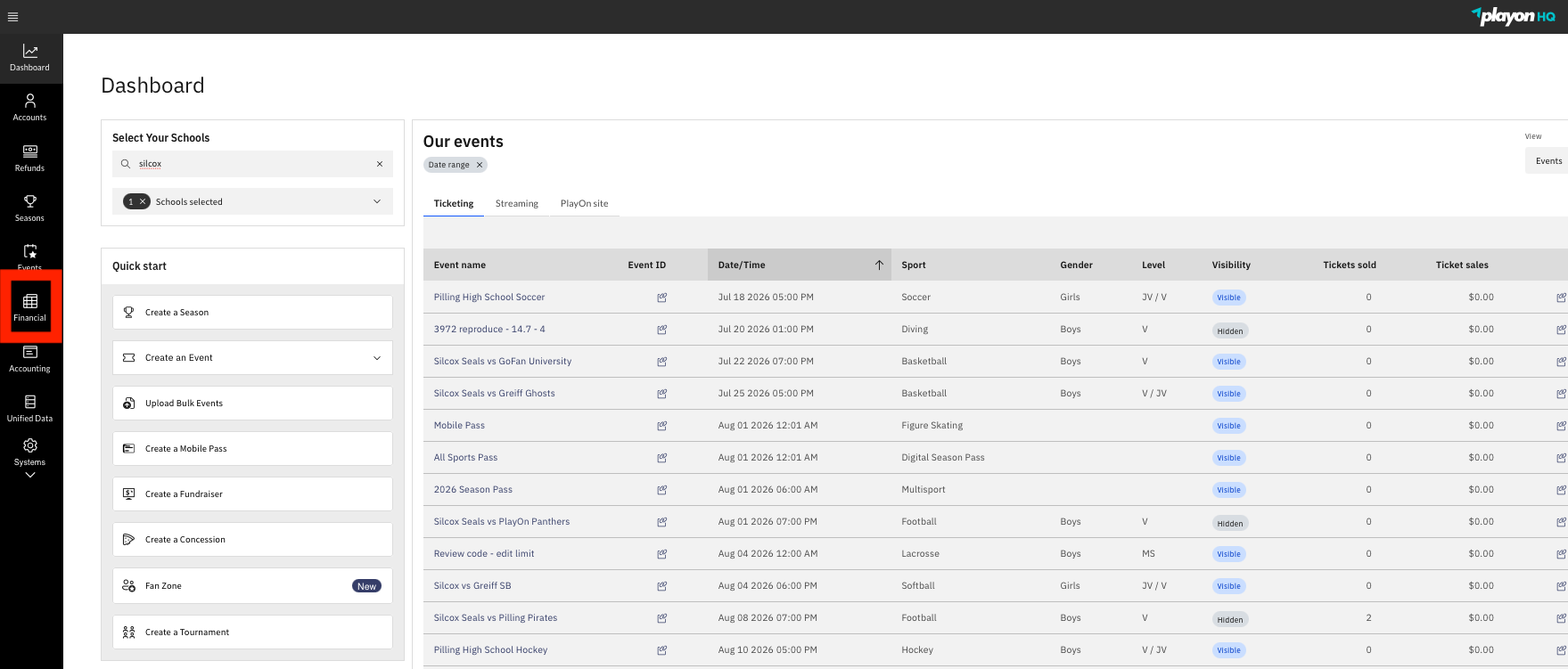Click the PlayOn HQ logo

tap(1513, 16)
